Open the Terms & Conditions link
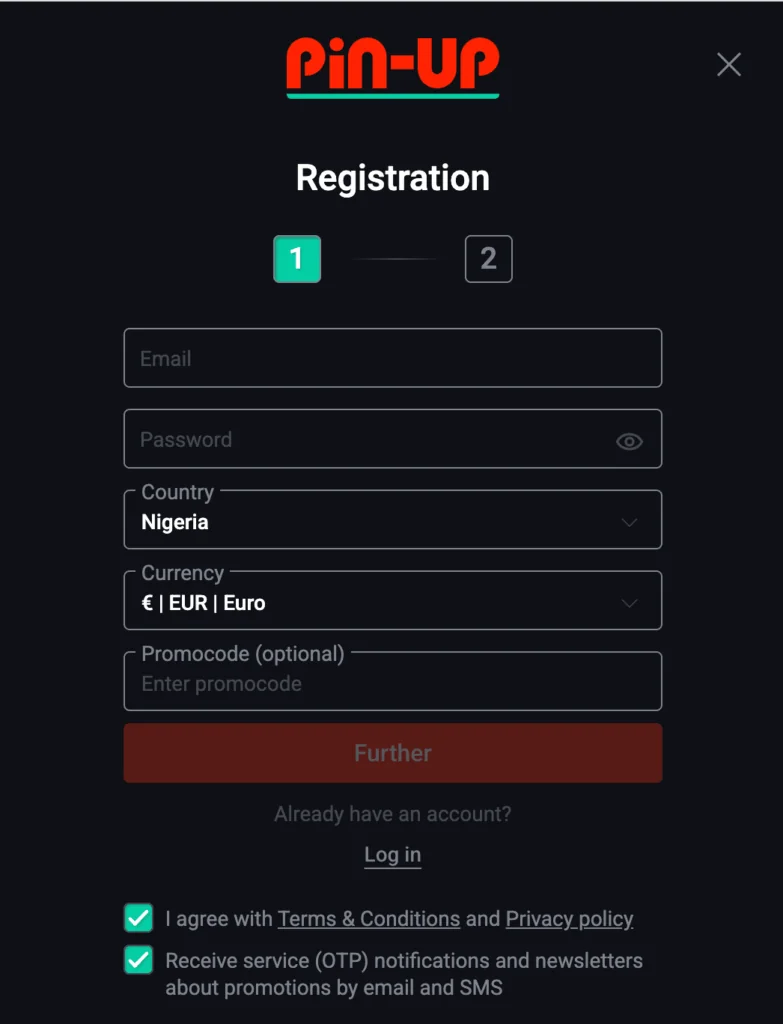Viewport: 783px width, 1024px height. click(369, 919)
